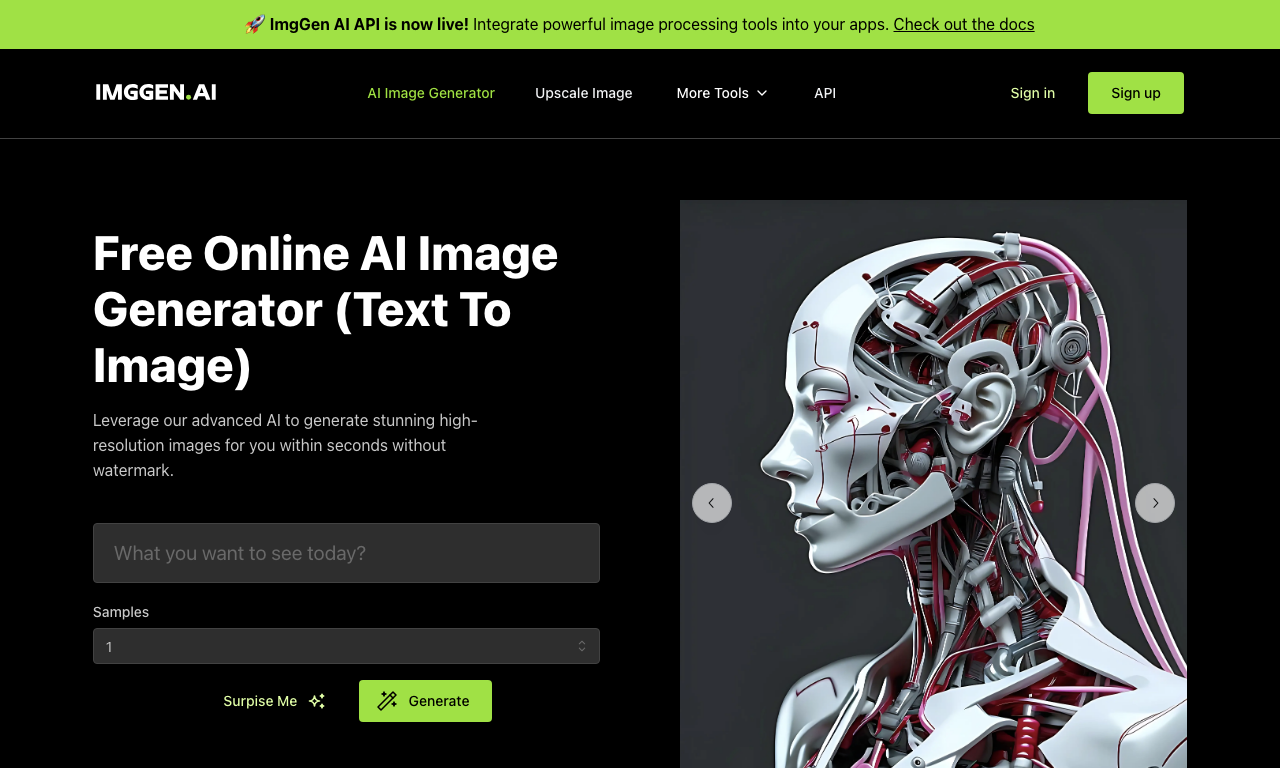Screen dimensions: 1280x768
Task: Click the 'Leverage our advanced AI' description paragraph
Action: pyautogui.click(x=286, y=445)
